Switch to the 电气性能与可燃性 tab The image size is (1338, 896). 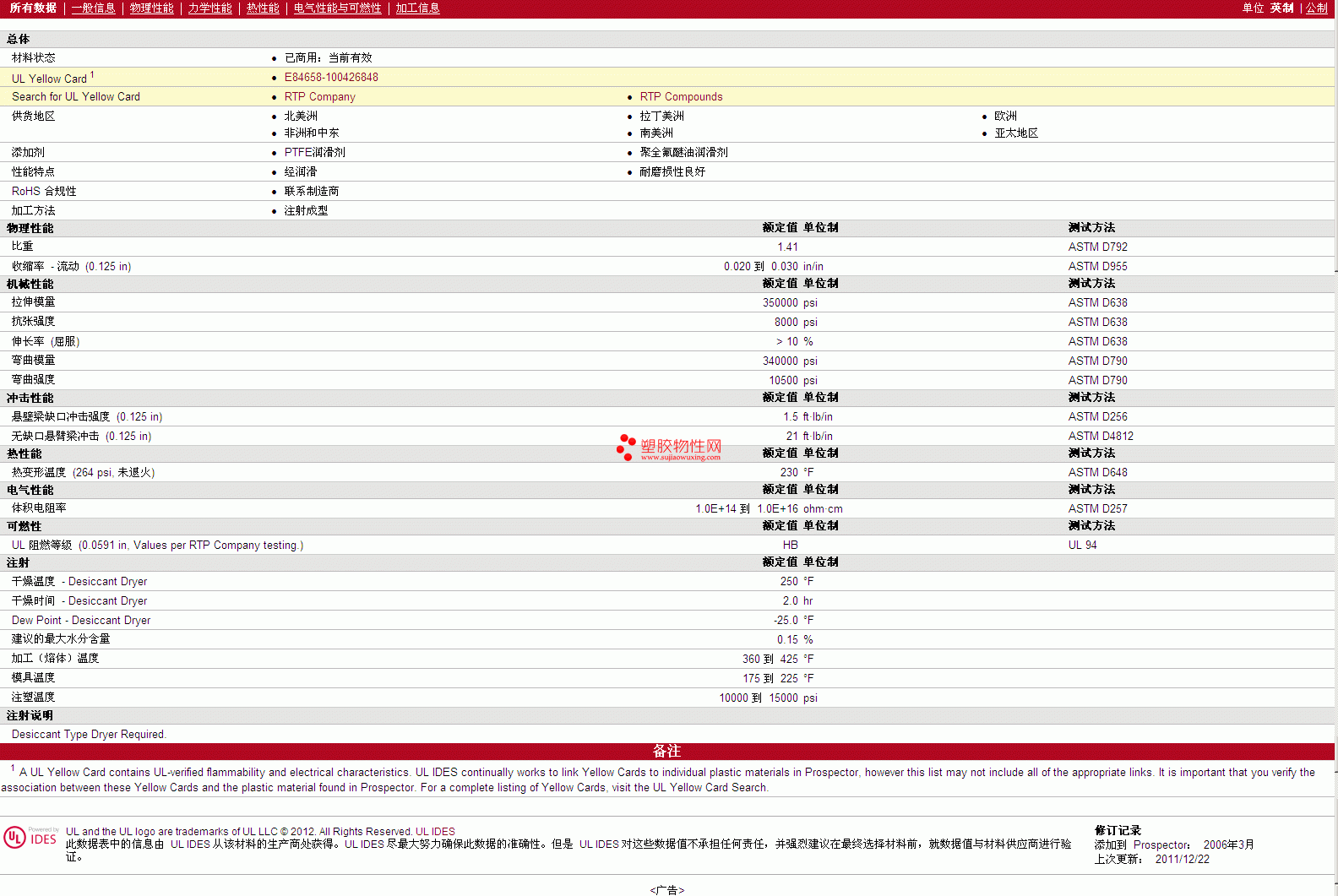click(x=337, y=8)
